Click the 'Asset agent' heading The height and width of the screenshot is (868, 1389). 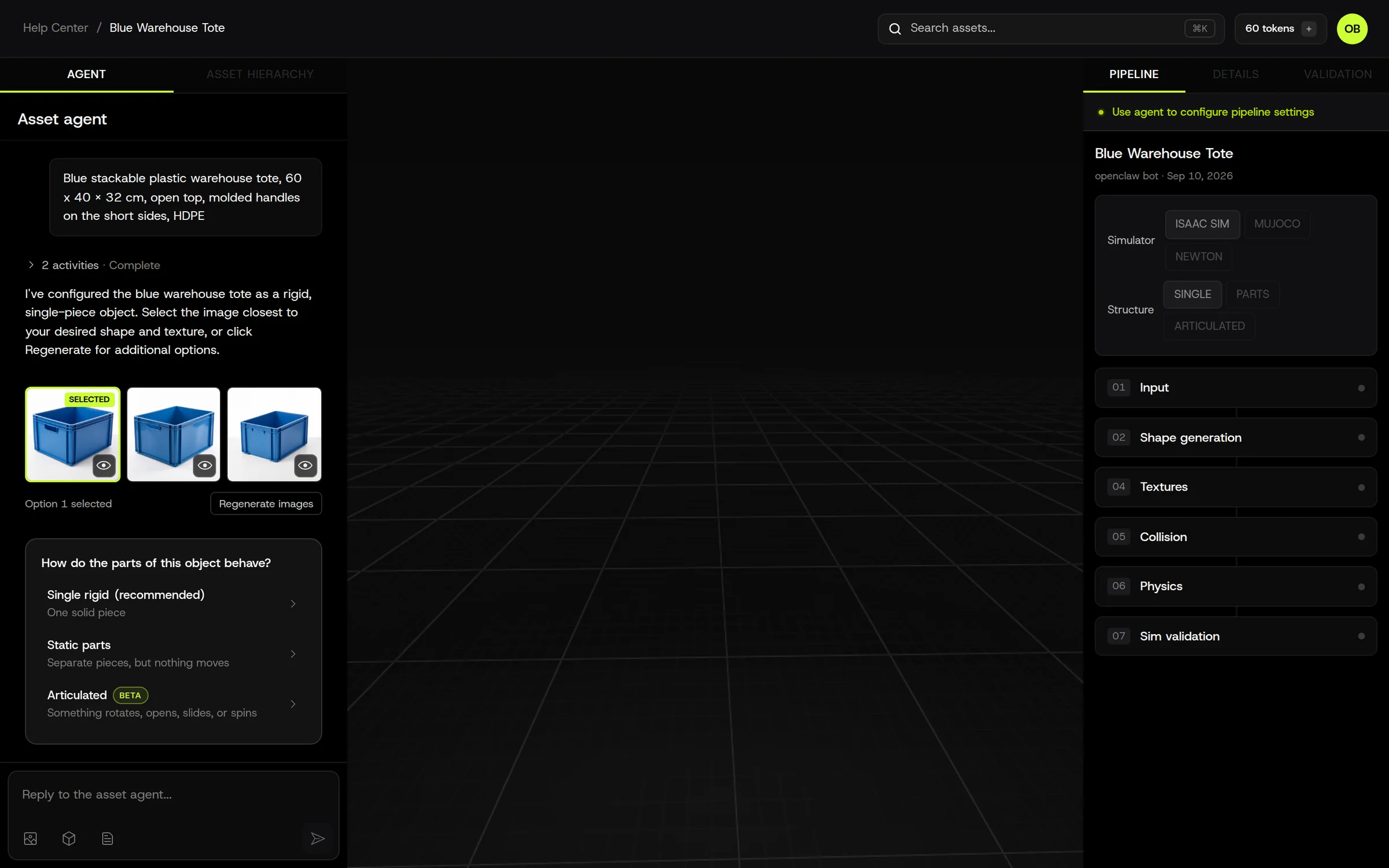click(x=62, y=119)
